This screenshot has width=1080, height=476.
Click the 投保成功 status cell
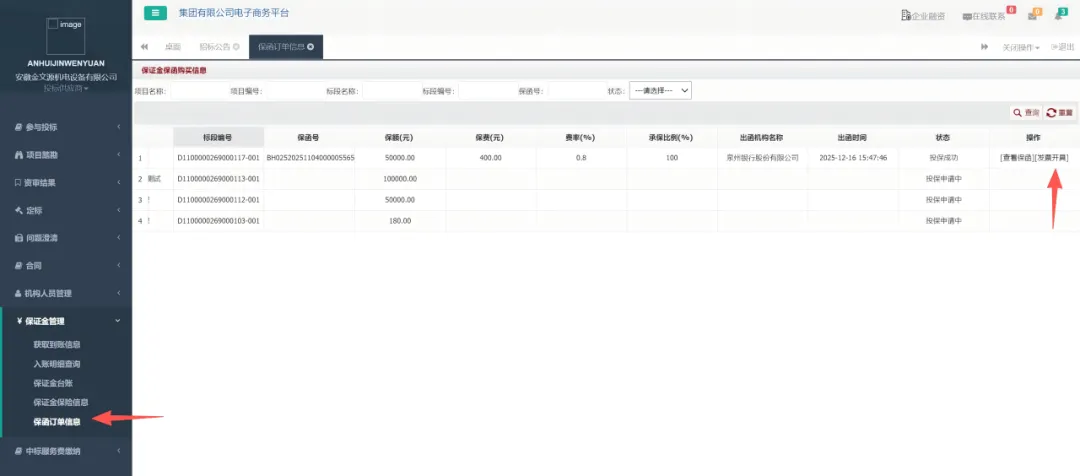tap(943, 158)
